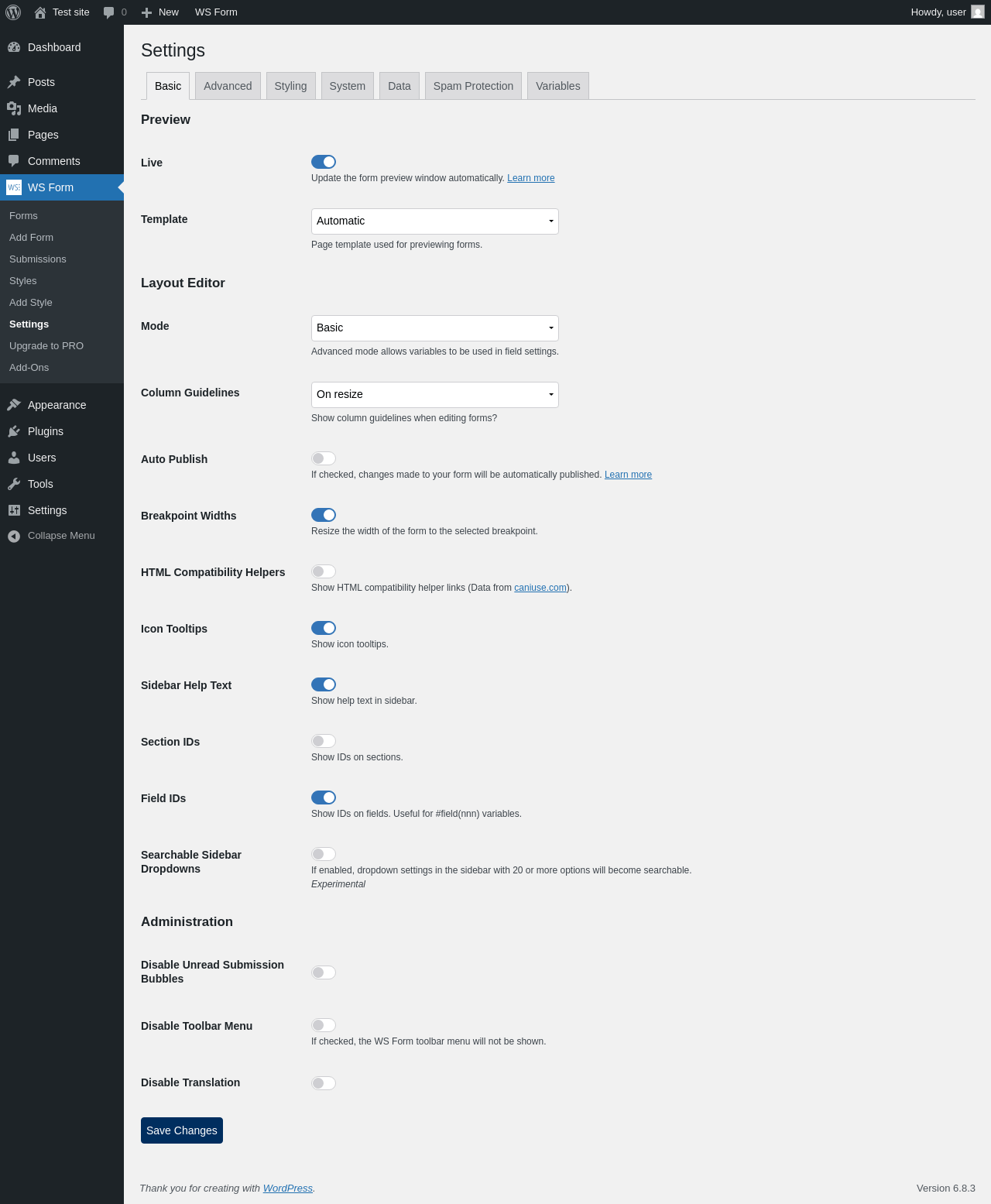Open the comments bubble icon in toolbar

109,12
